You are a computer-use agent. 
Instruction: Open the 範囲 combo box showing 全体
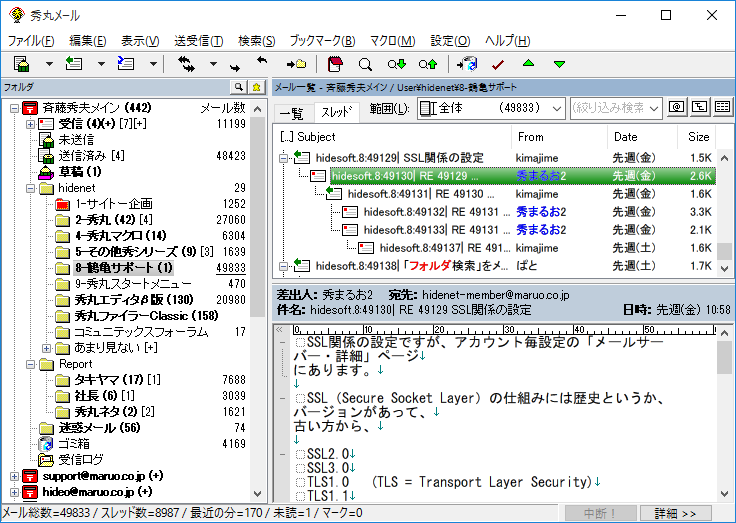pyautogui.click(x=490, y=108)
